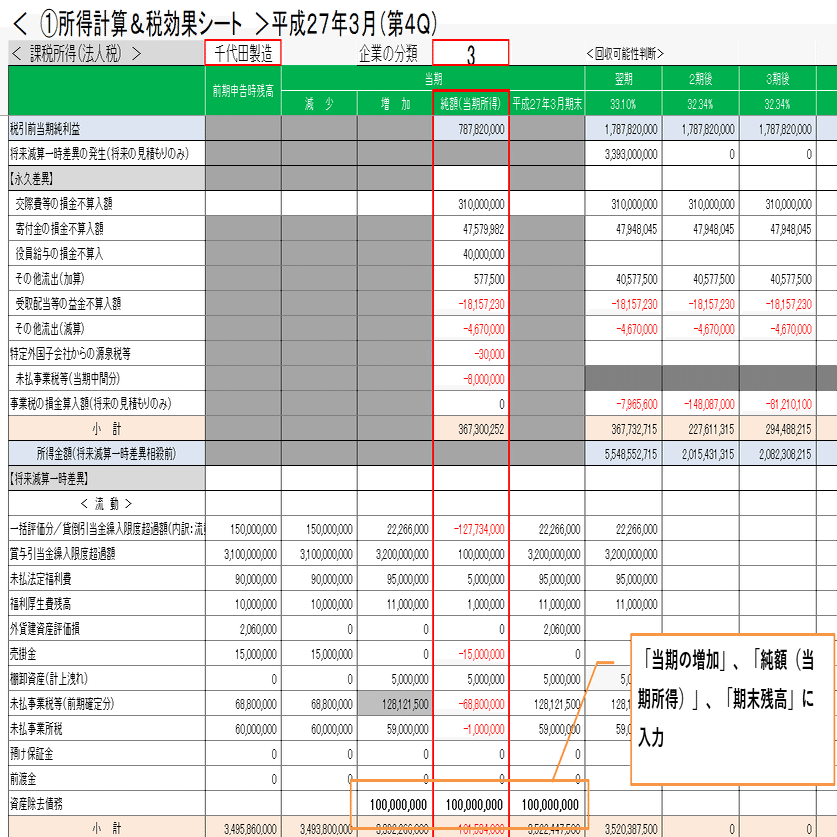Click the 増 加 column header
The image size is (837, 837).
395,104
